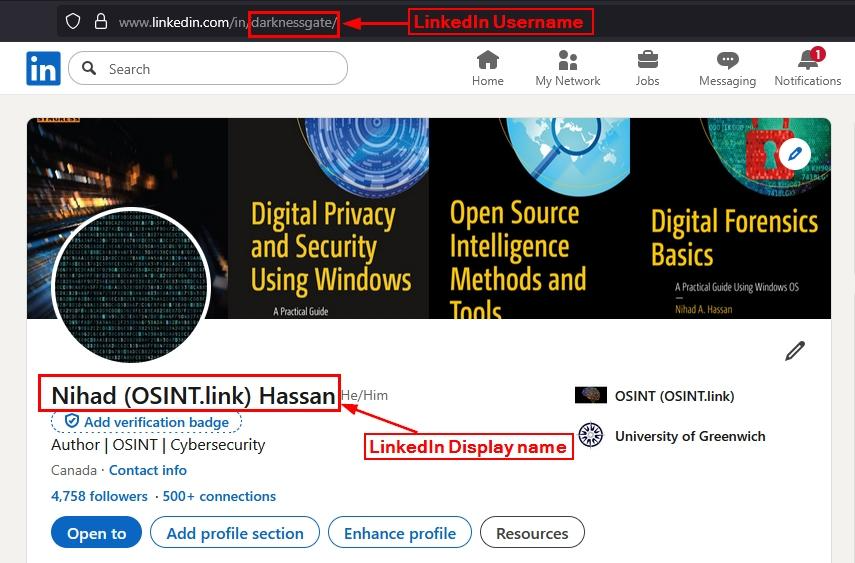Screen dimensions: 855x563
Task: Open Notifications bell icon
Action: pos(808,60)
